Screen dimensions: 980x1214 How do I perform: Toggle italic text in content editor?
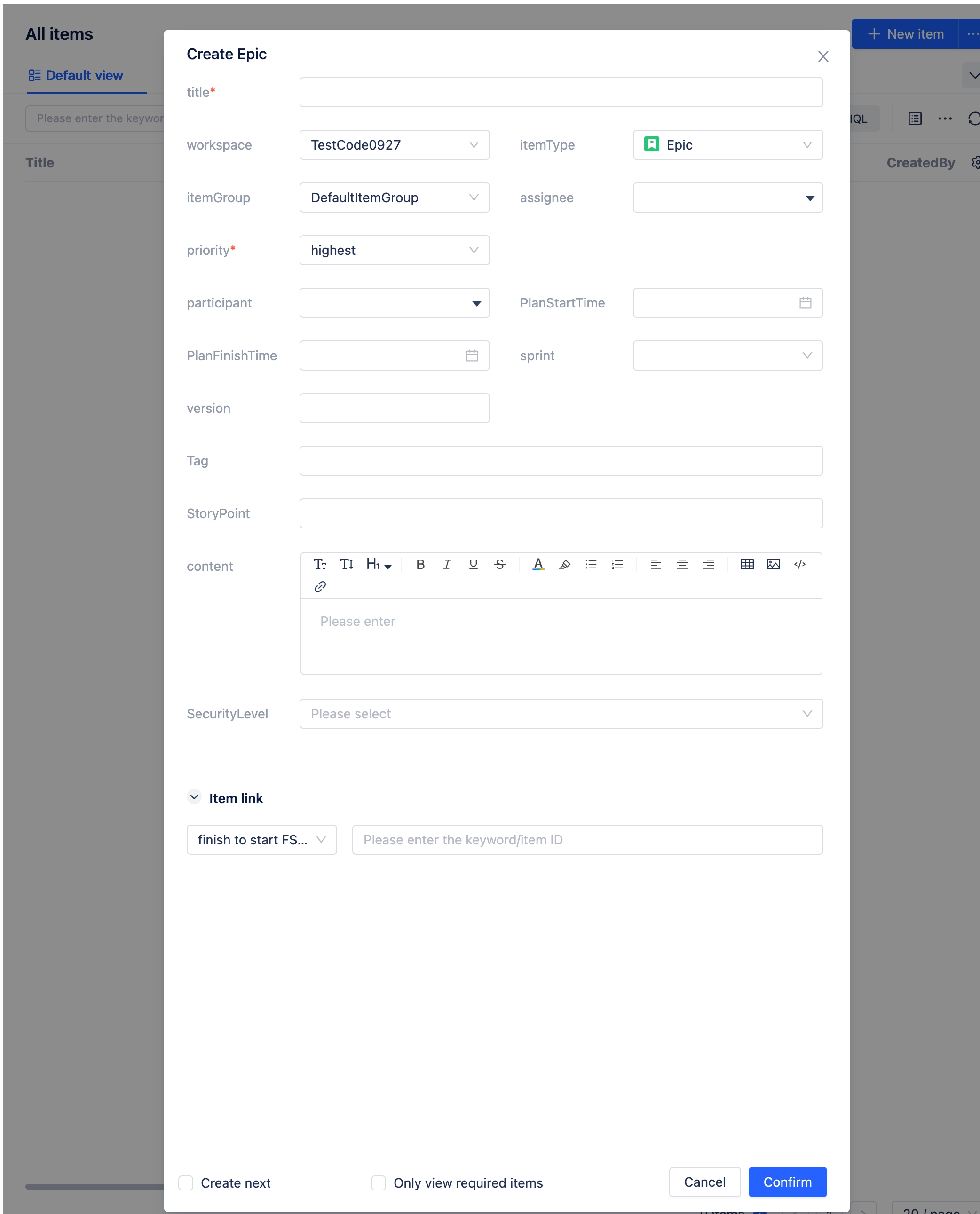click(x=447, y=564)
